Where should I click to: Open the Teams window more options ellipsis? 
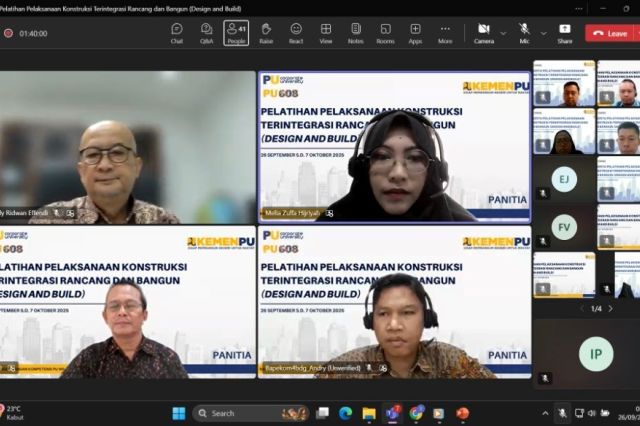coord(579,9)
